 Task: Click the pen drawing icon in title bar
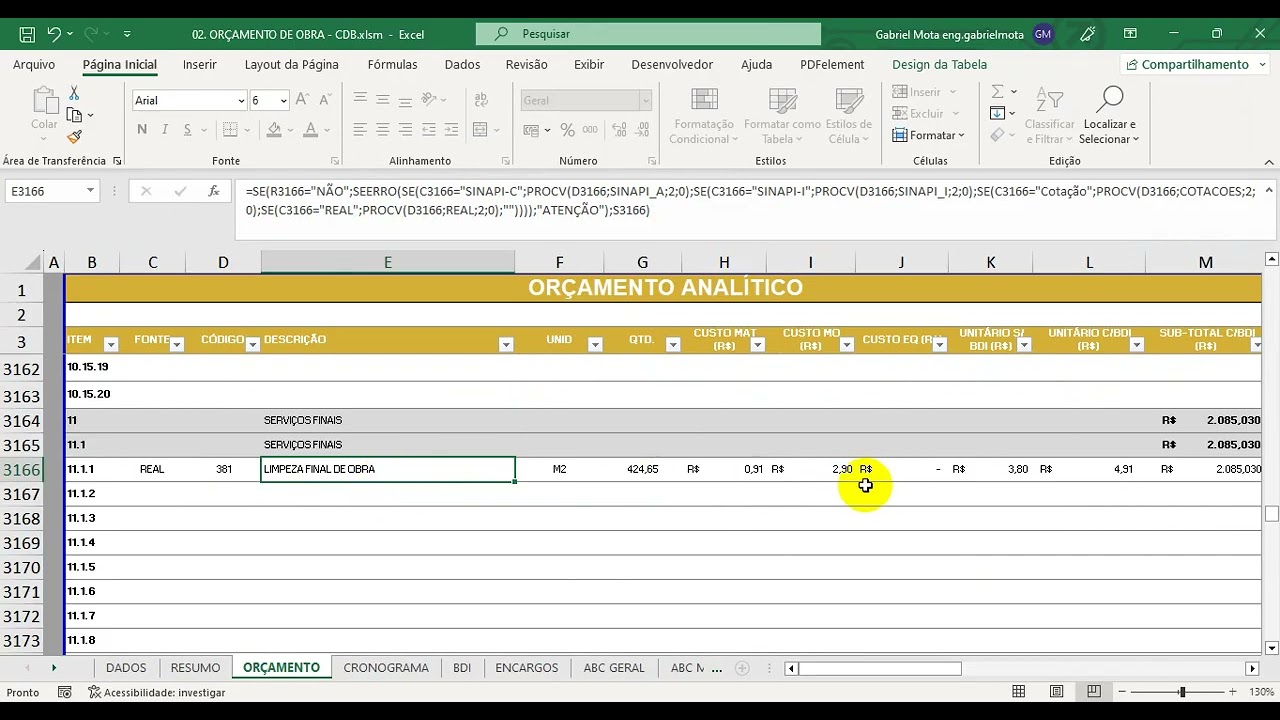[1087, 34]
